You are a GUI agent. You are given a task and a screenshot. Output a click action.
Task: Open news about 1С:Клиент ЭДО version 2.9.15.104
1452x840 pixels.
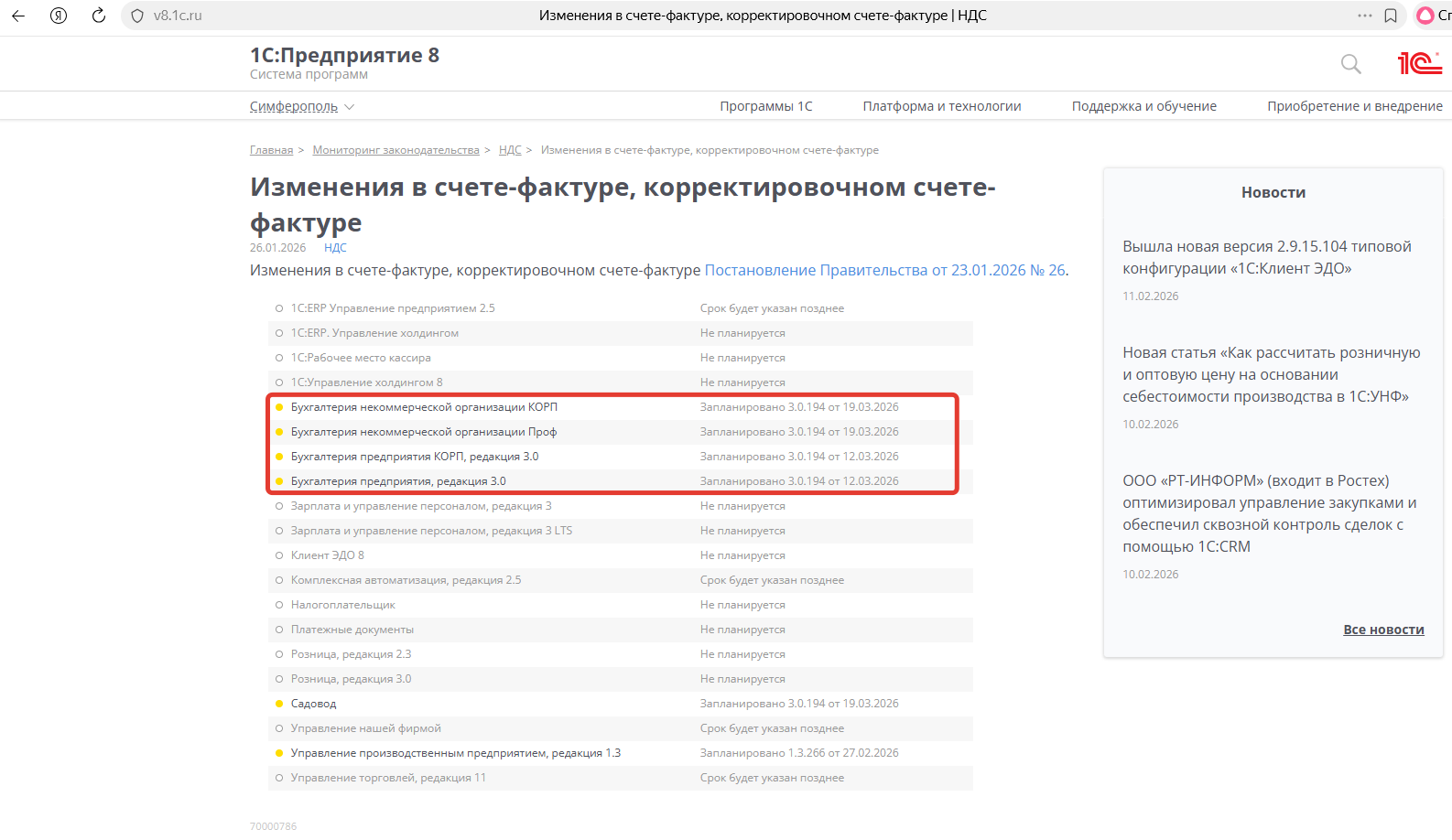pos(1266,257)
